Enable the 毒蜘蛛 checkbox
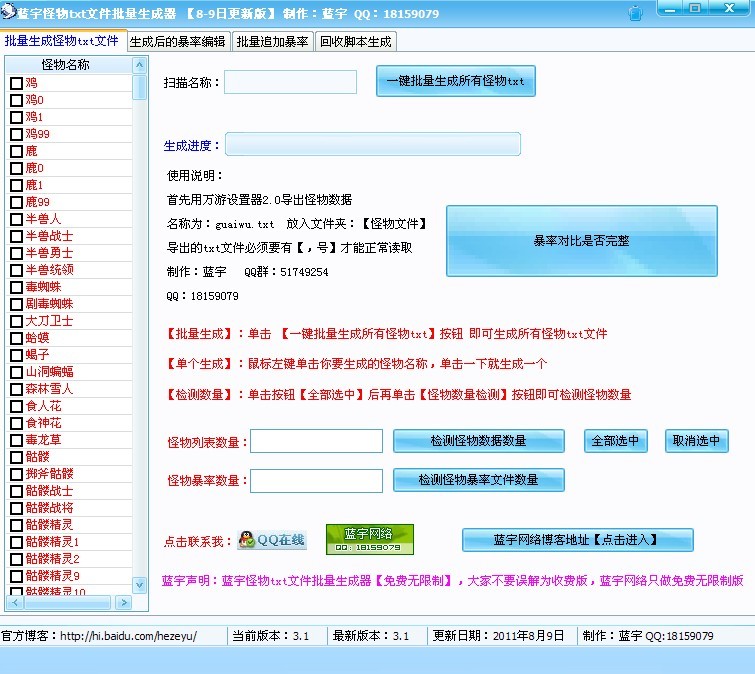 click(16, 287)
